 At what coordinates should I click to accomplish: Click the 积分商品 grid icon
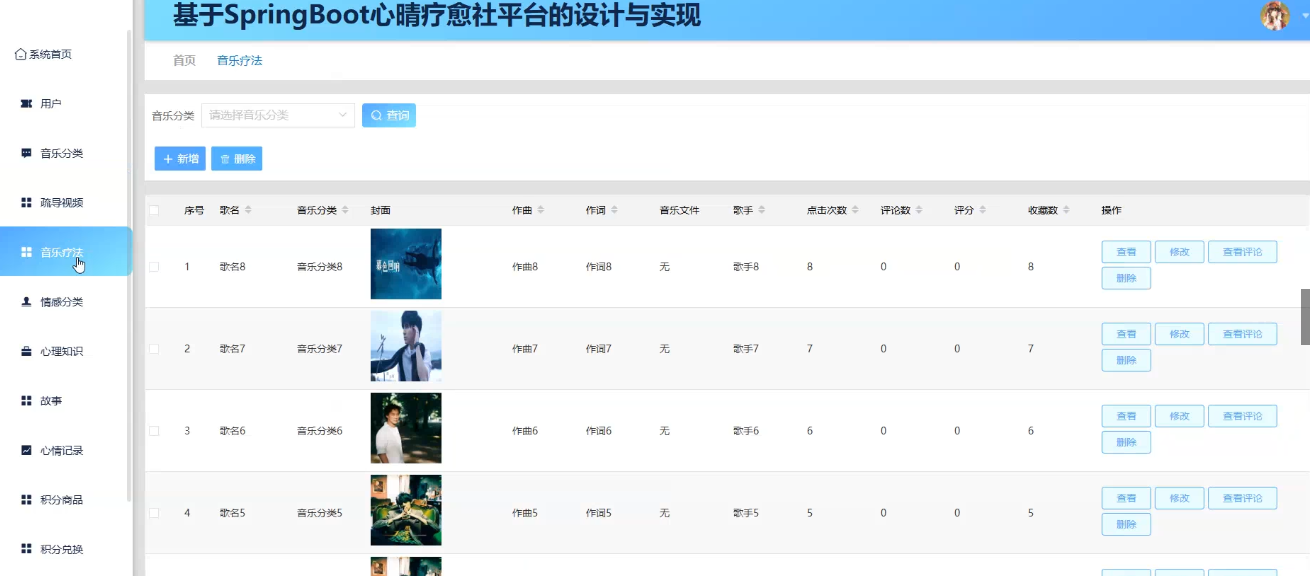point(27,500)
